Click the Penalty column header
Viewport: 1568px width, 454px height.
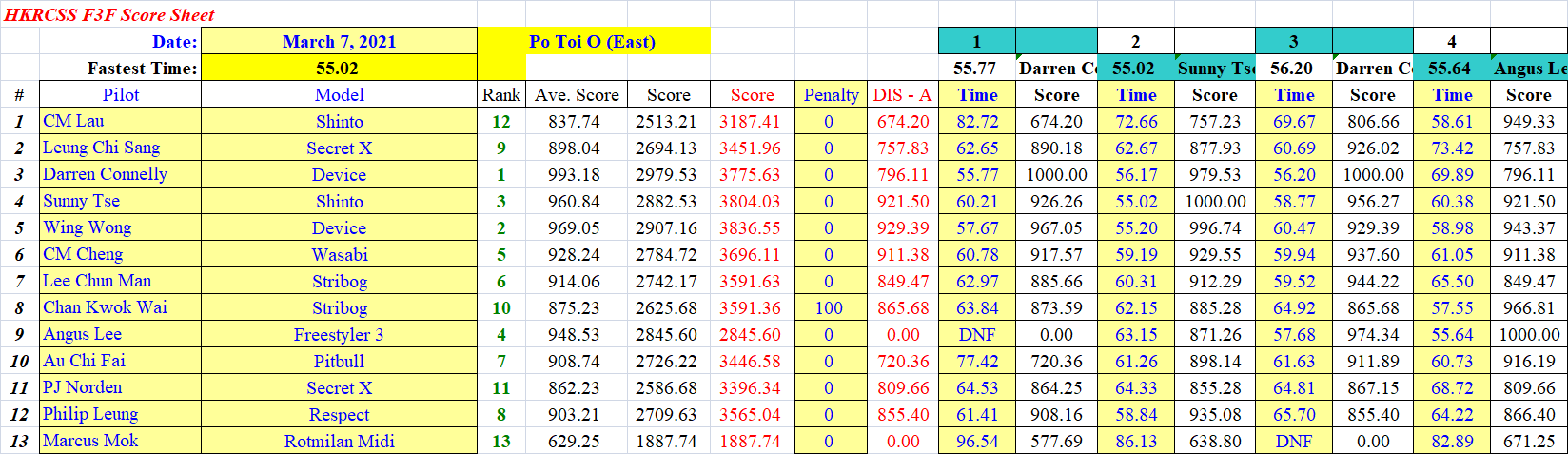pos(830,94)
